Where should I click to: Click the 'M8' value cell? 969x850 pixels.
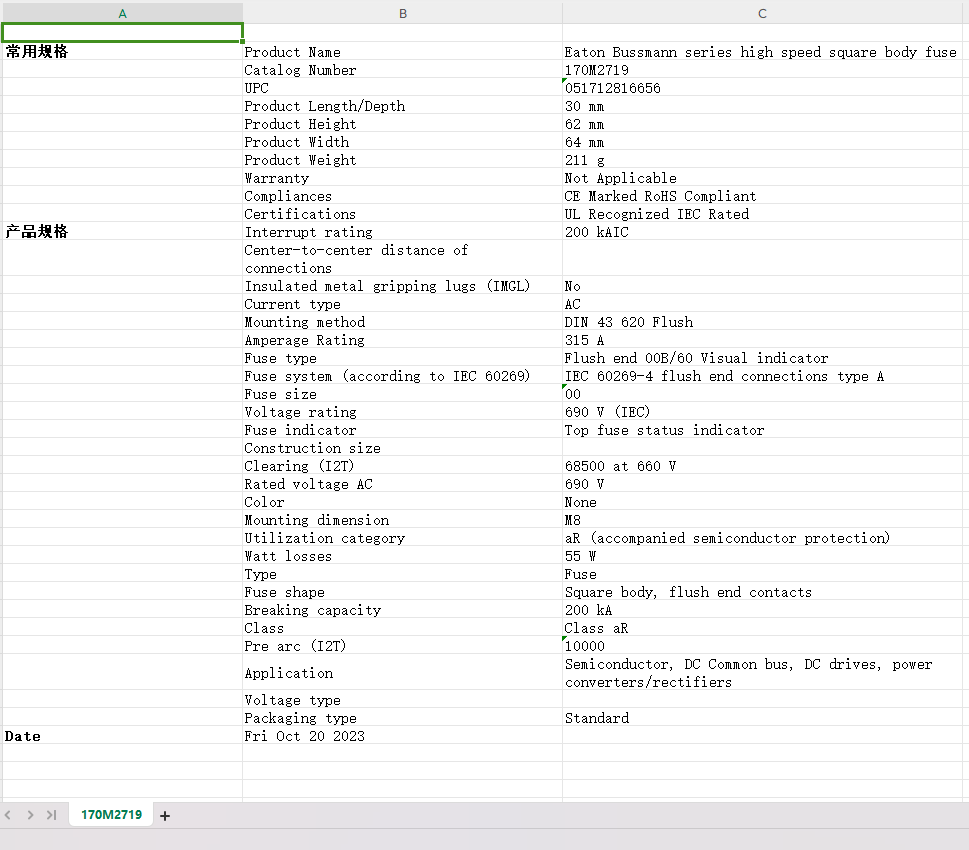763,519
